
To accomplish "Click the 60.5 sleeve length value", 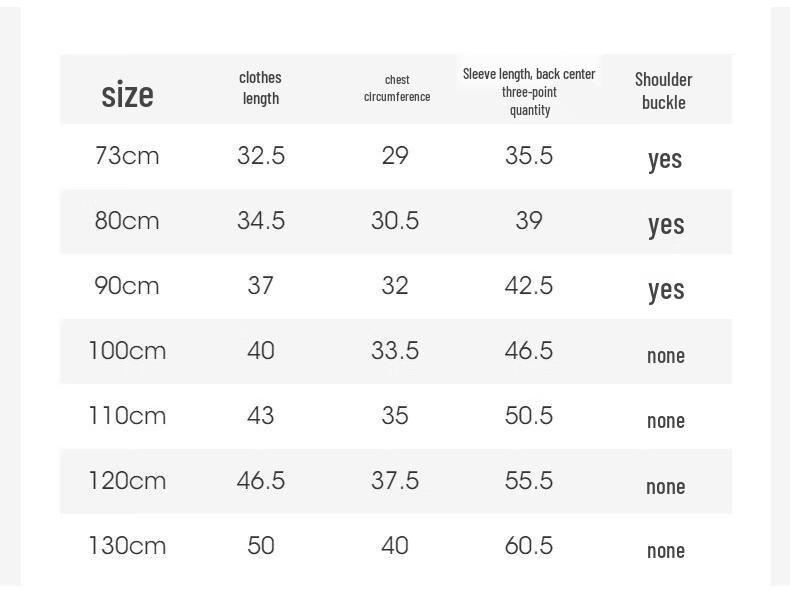I will pos(529,546).
